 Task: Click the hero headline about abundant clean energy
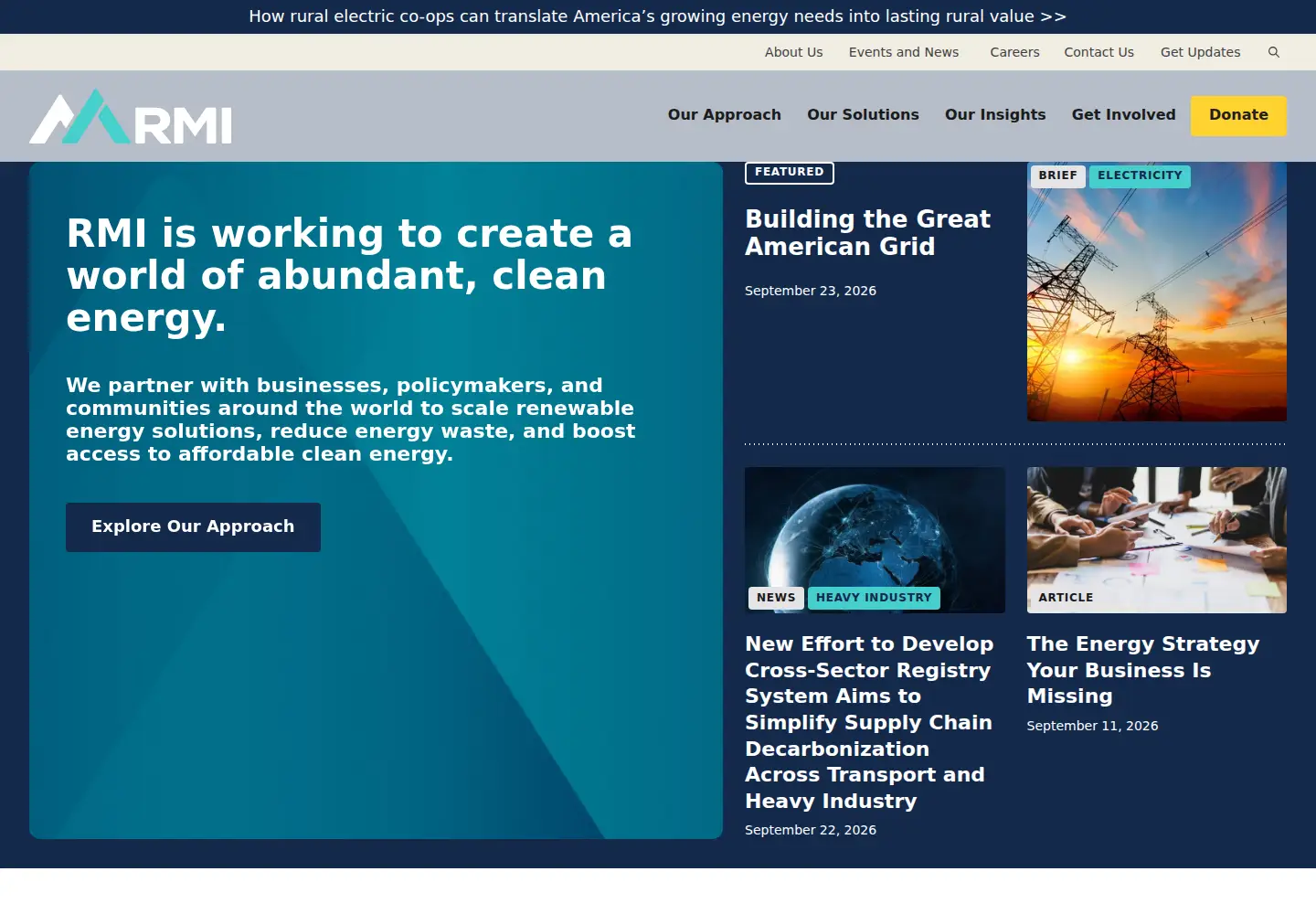click(349, 275)
